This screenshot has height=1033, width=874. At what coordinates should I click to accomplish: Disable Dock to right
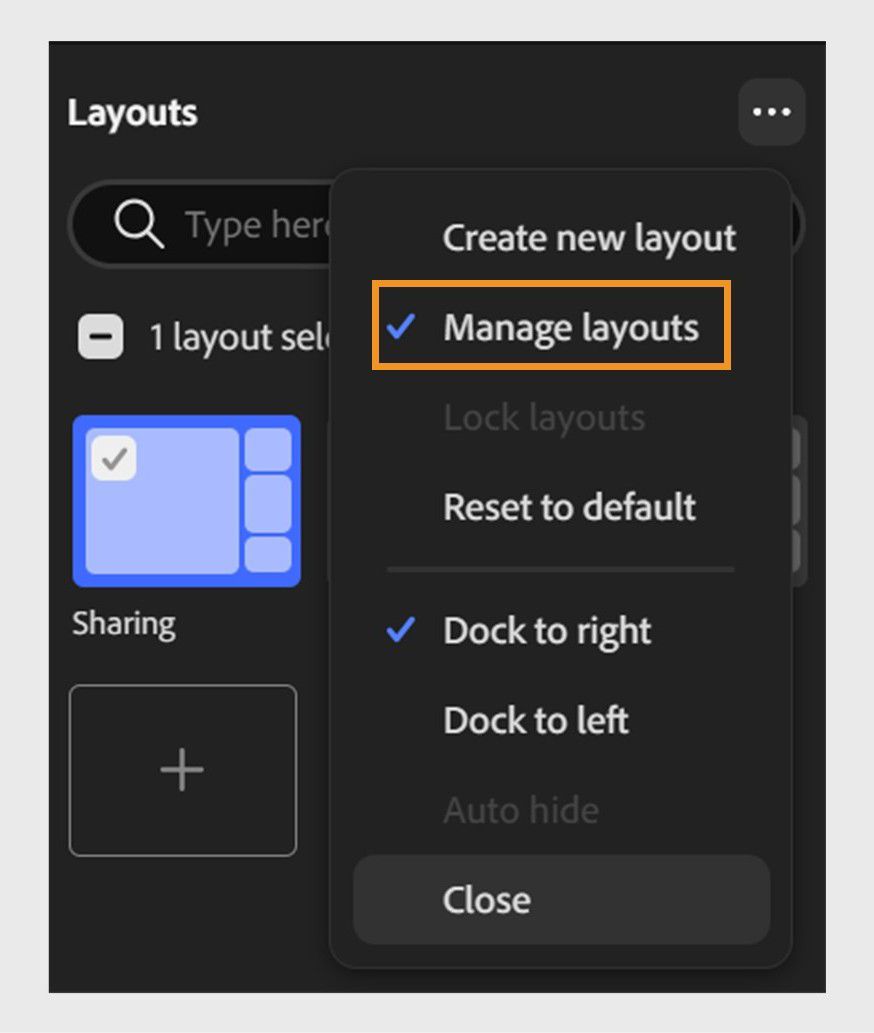547,631
